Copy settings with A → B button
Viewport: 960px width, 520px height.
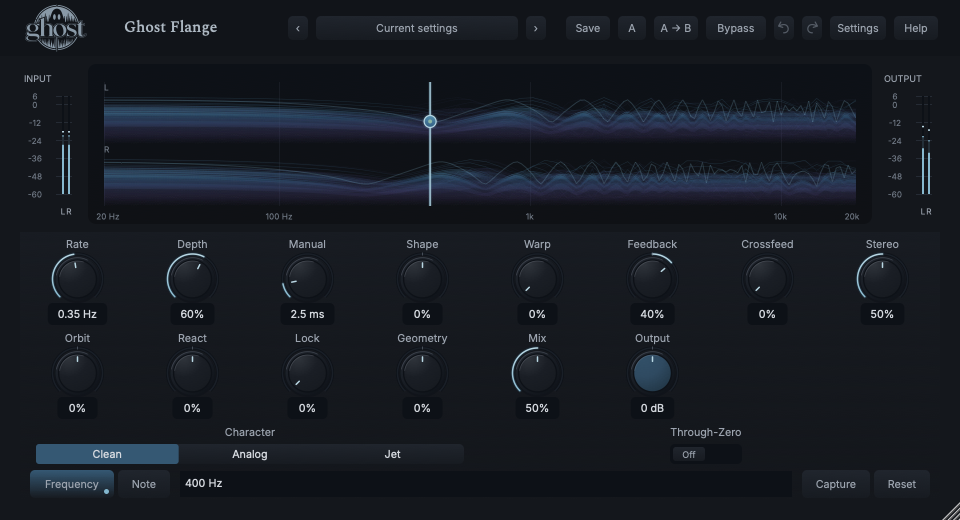[x=676, y=28]
